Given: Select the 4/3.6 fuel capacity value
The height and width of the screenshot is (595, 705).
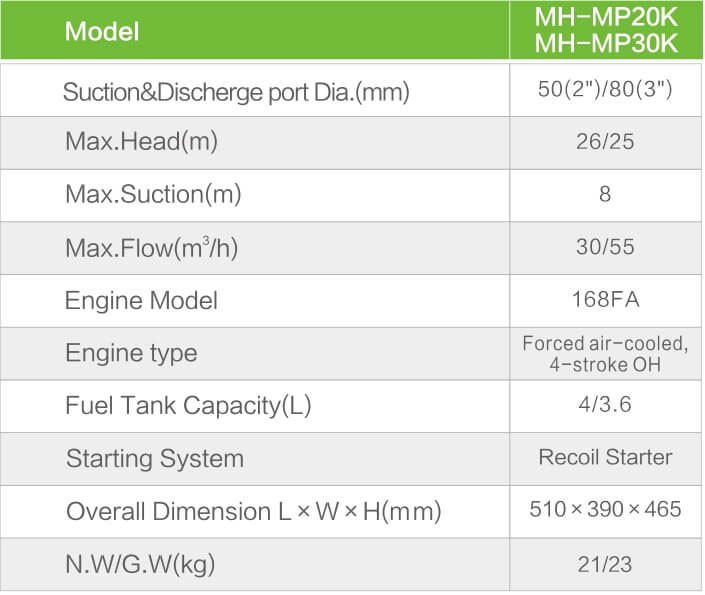Looking at the screenshot, I should tap(605, 404).
